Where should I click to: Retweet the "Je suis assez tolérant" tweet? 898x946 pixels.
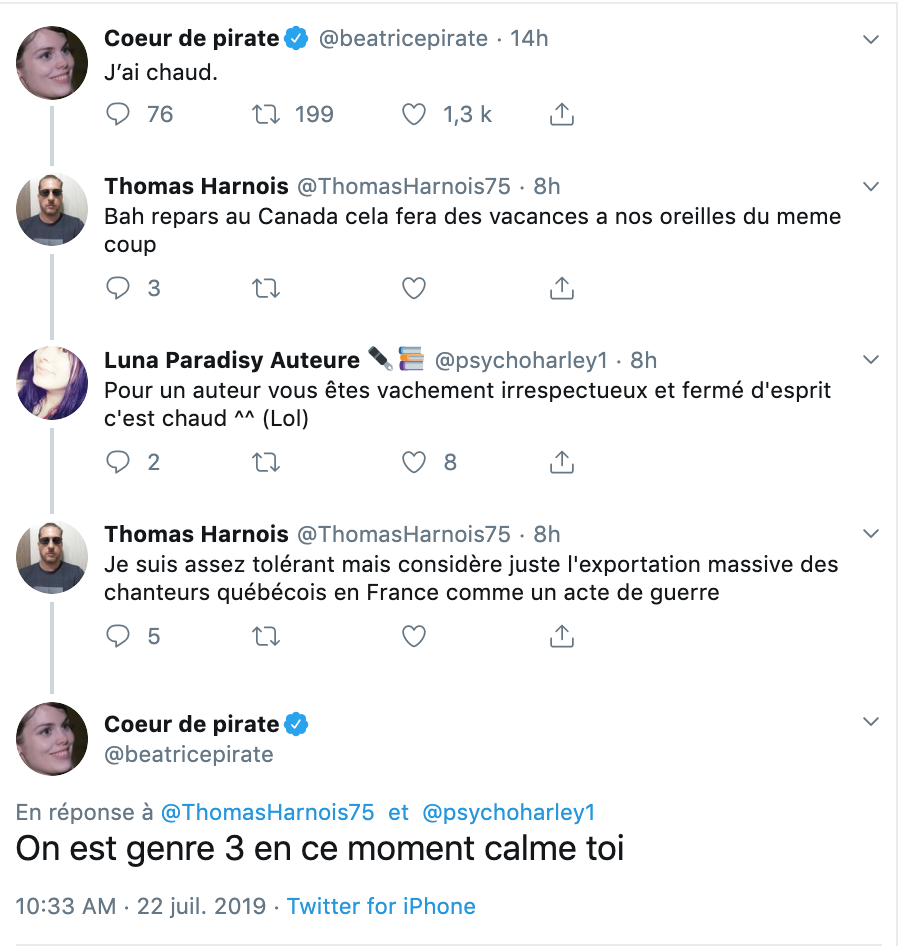[266, 636]
